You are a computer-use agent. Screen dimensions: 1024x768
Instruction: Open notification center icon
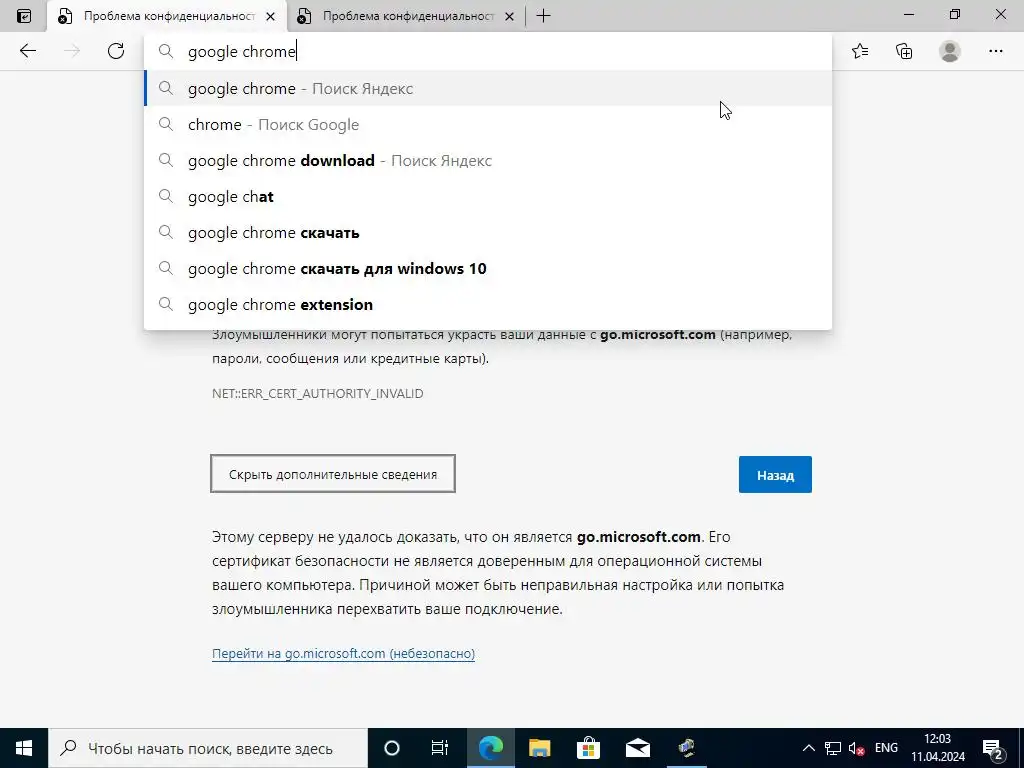995,749
